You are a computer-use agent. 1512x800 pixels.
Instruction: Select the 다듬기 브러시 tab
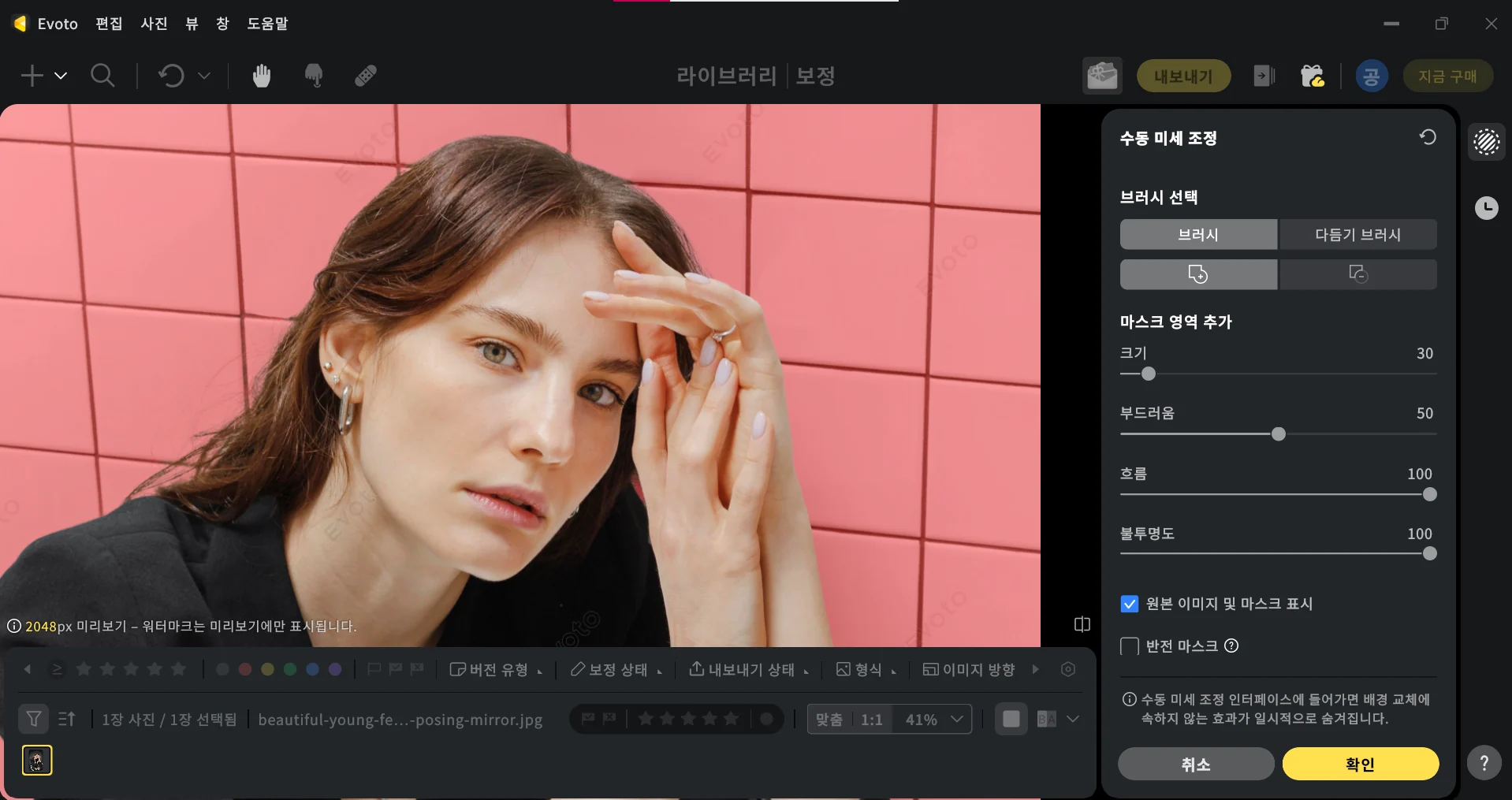point(1357,234)
